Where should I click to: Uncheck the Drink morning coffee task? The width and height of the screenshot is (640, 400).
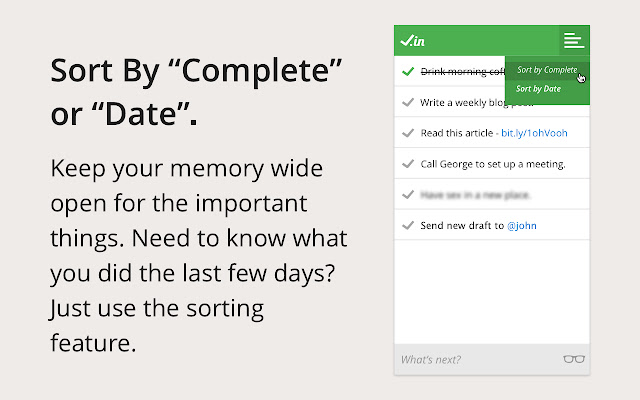(407, 72)
